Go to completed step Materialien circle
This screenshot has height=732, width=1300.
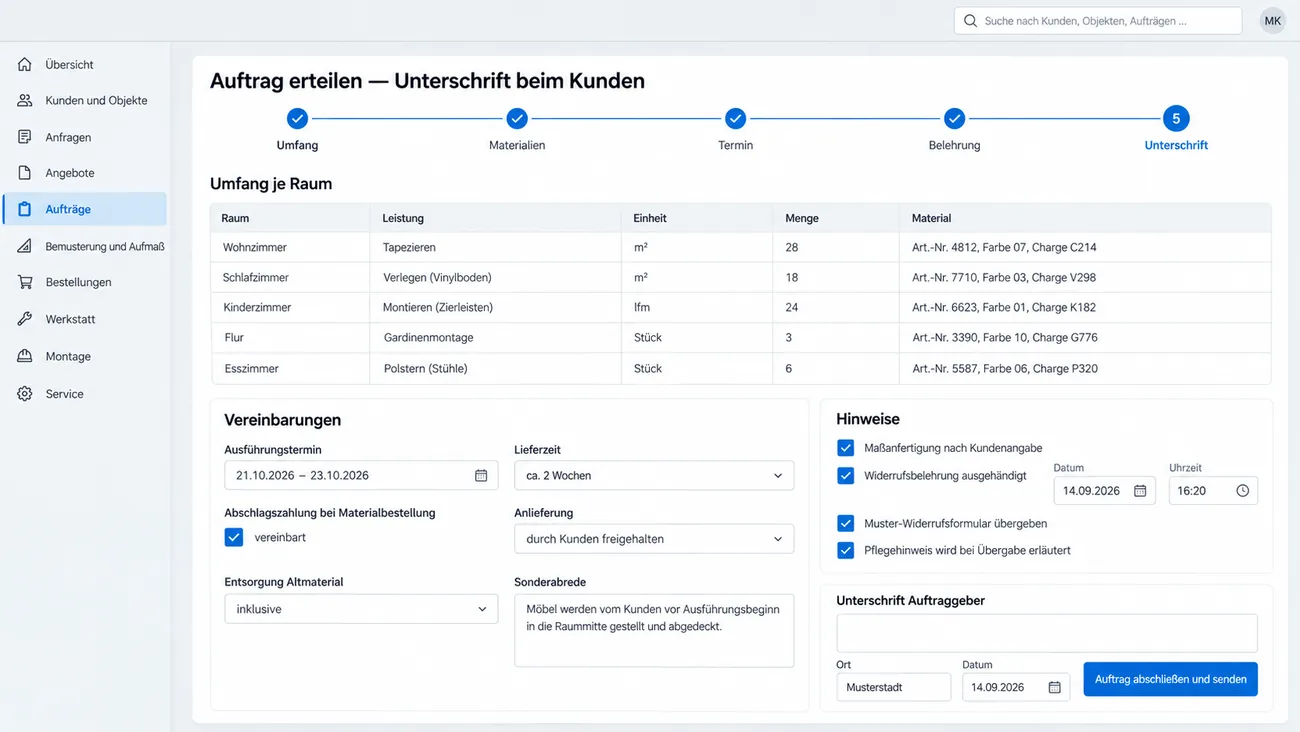517,119
